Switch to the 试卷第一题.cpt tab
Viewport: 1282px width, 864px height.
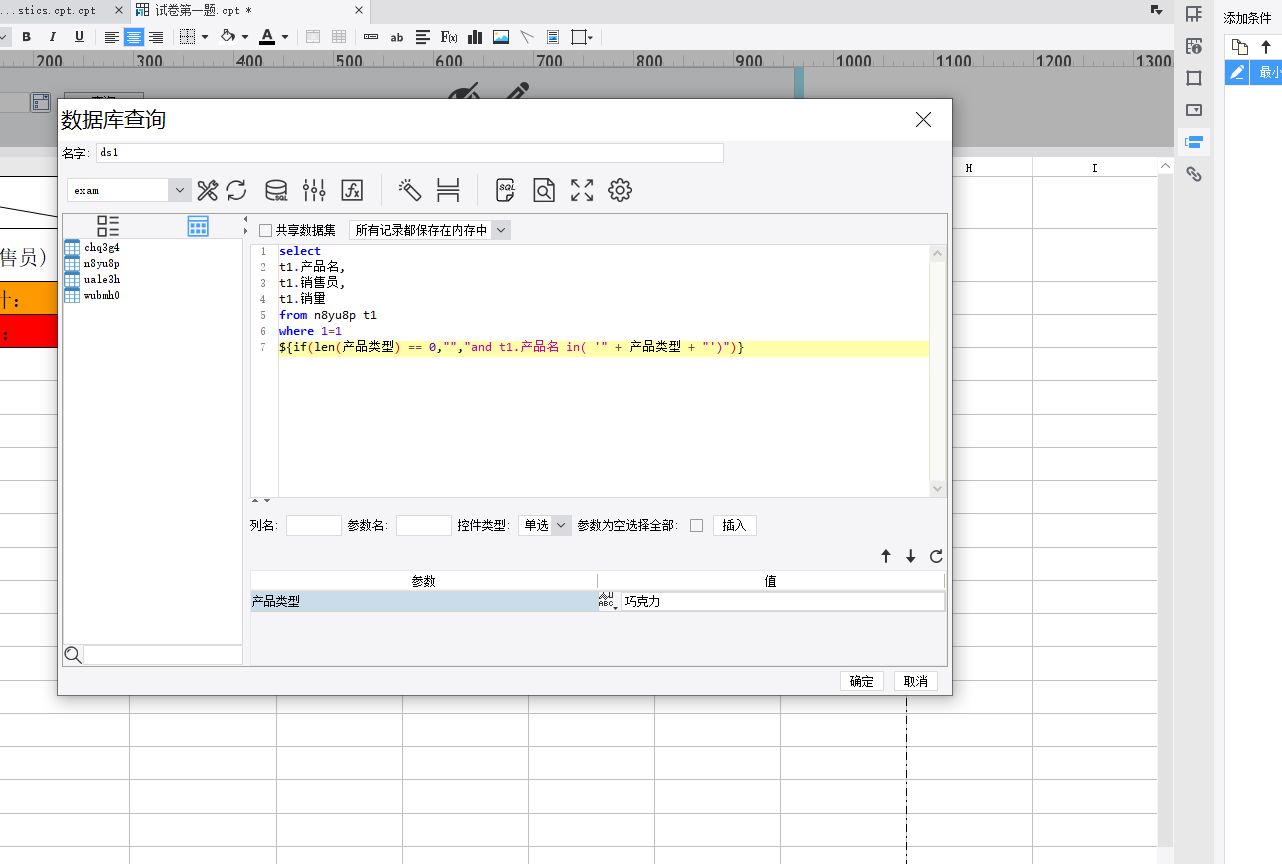204,10
